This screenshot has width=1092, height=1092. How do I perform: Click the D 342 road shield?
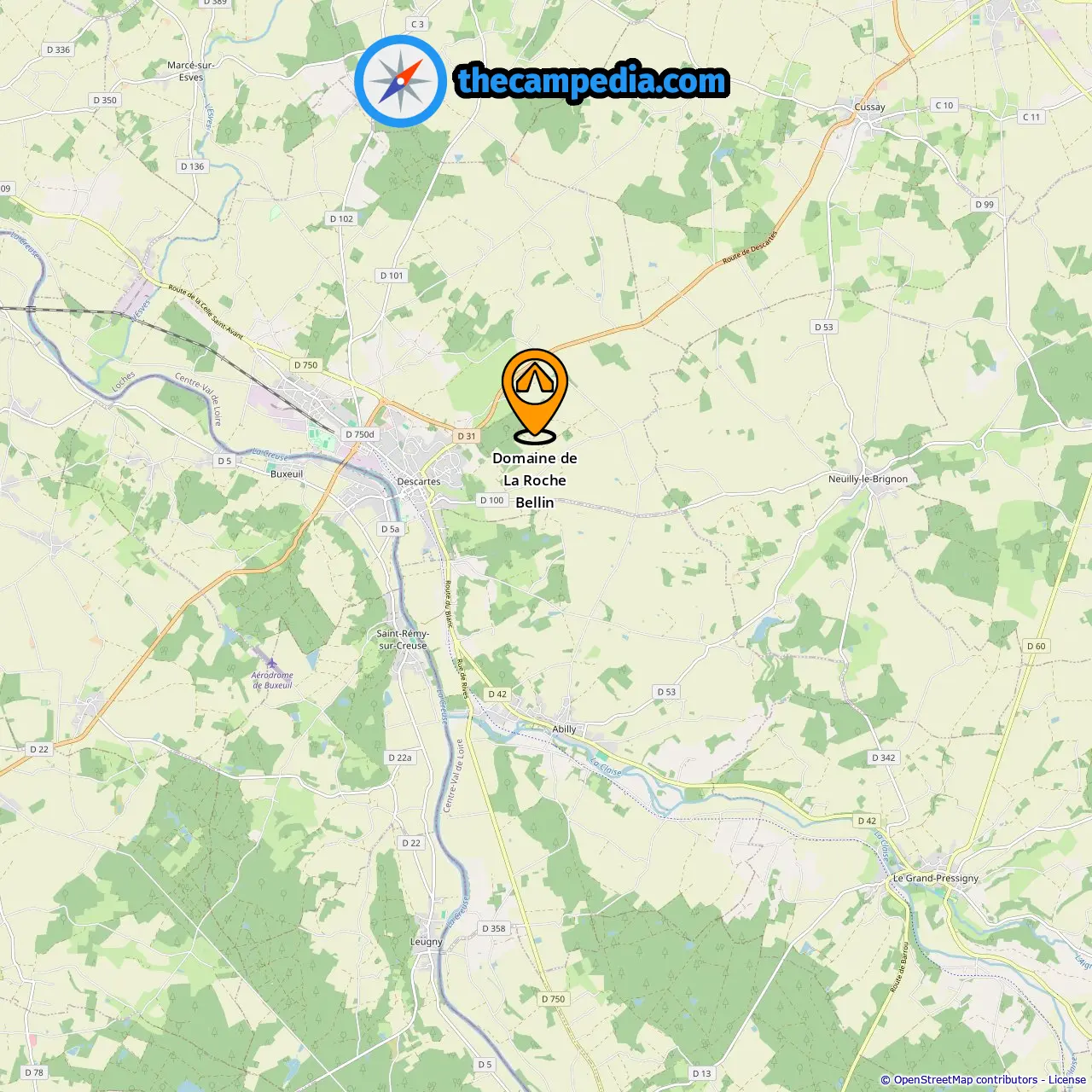point(884,758)
